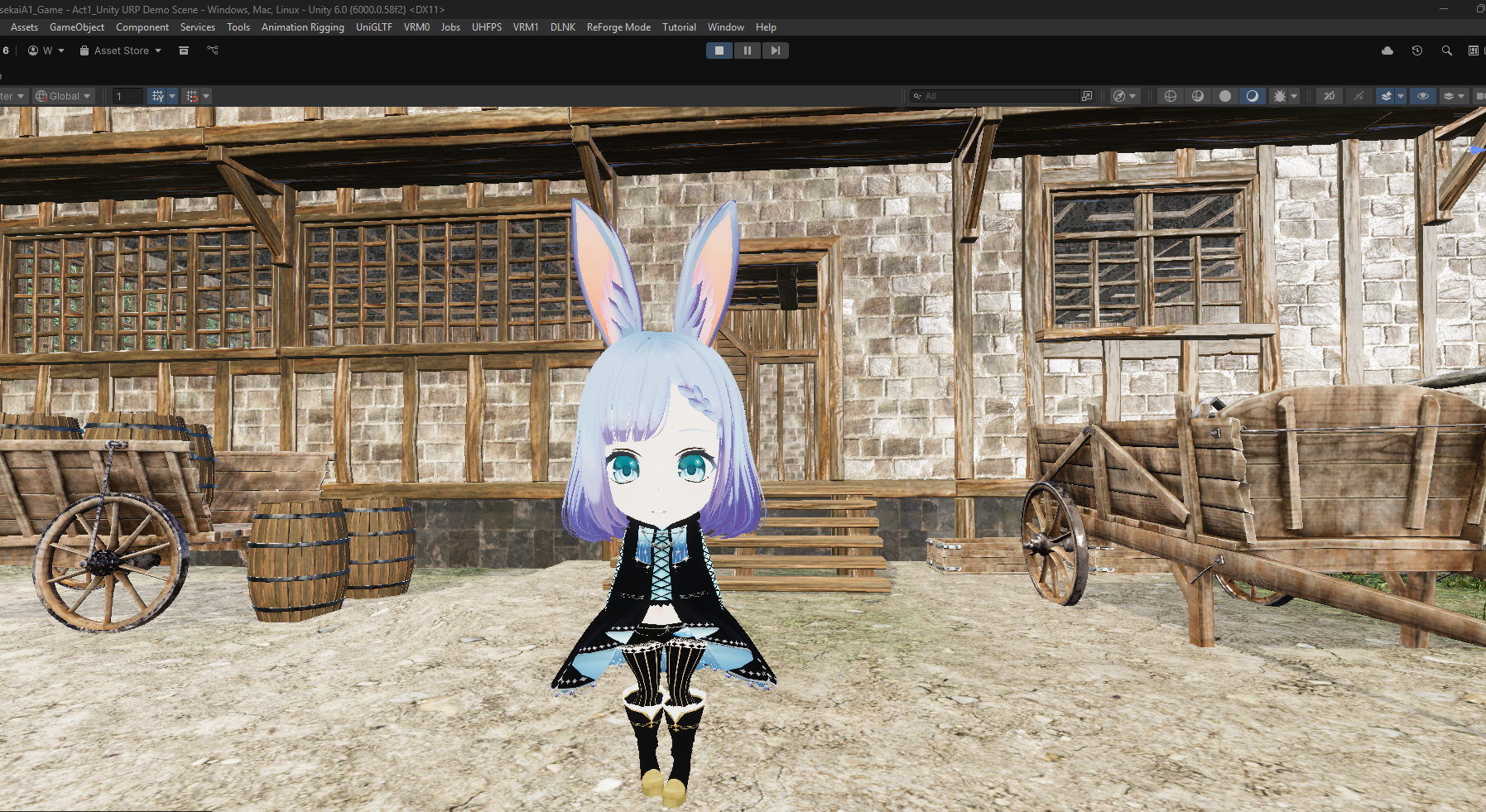Open the GameObject menu

[x=77, y=27]
